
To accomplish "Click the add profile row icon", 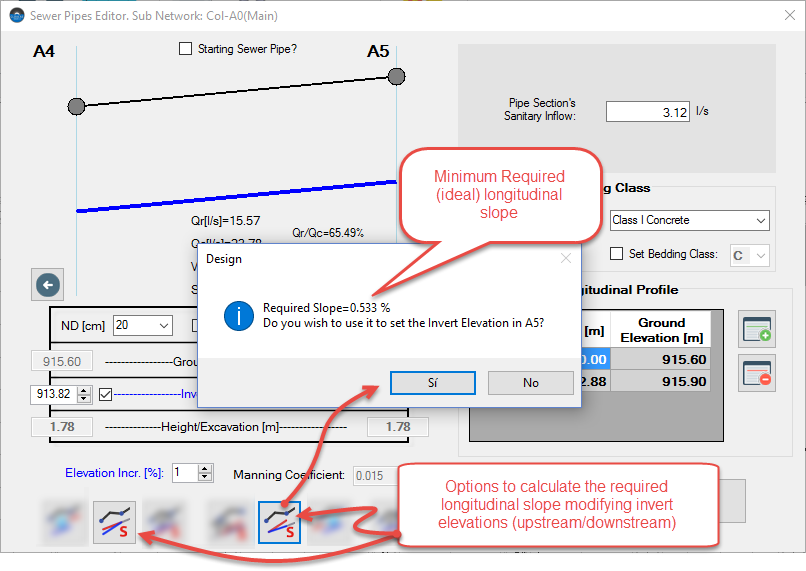I will coord(757,329).
